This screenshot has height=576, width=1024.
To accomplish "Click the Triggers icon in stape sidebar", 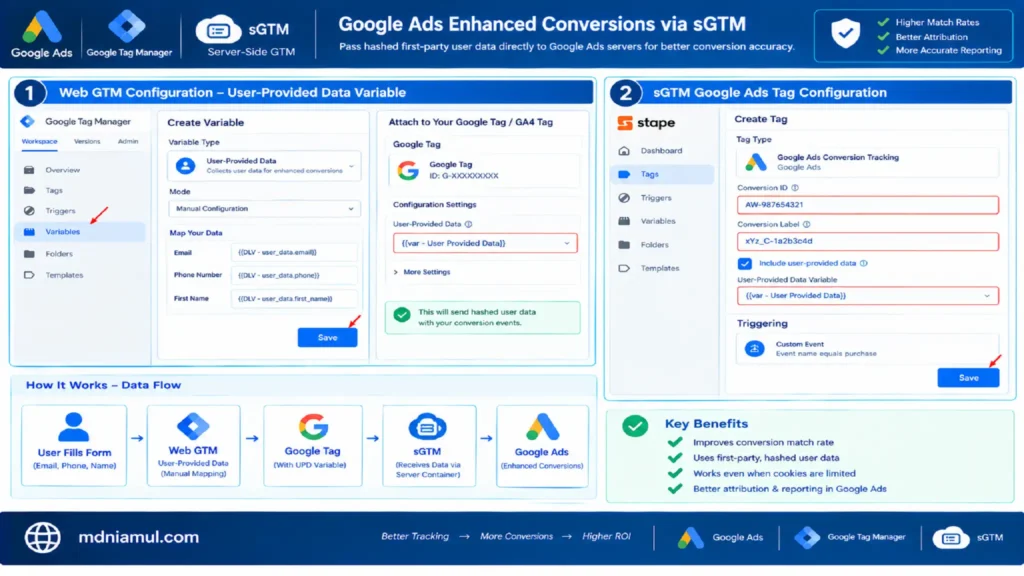I will pos(624,198).
